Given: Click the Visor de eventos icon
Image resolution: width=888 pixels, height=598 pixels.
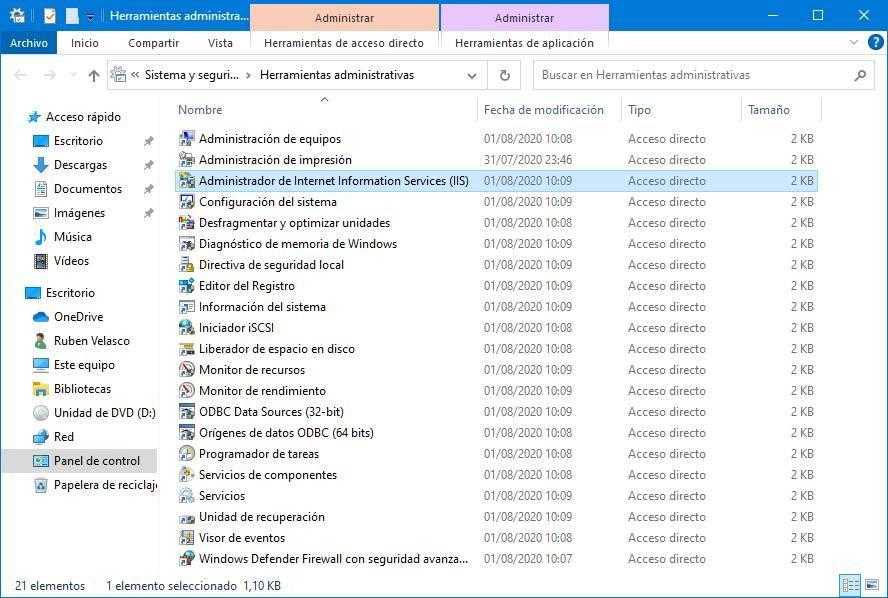Looking at the screenshot, I should tap(186, 538).
